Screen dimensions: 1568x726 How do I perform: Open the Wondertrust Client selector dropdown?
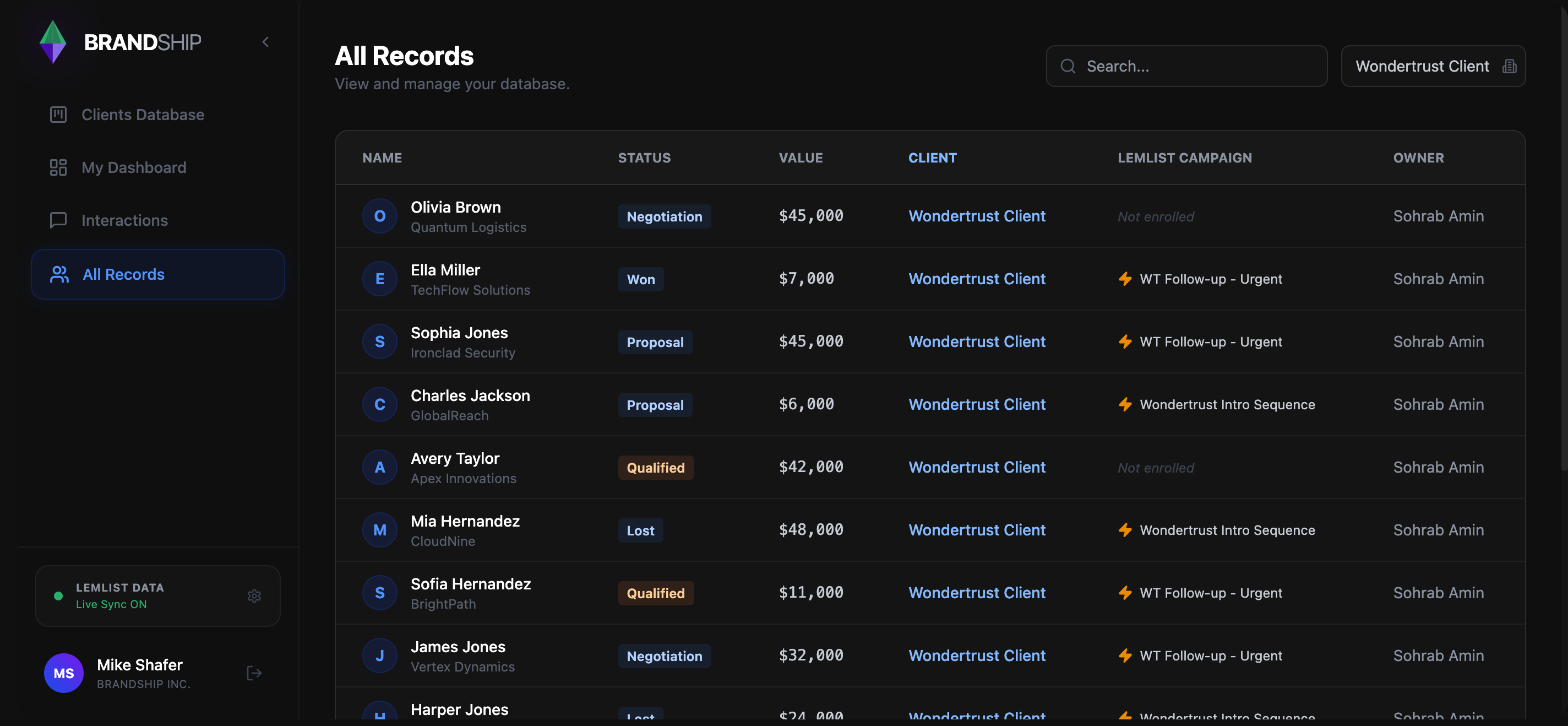tap(1422, 67)
